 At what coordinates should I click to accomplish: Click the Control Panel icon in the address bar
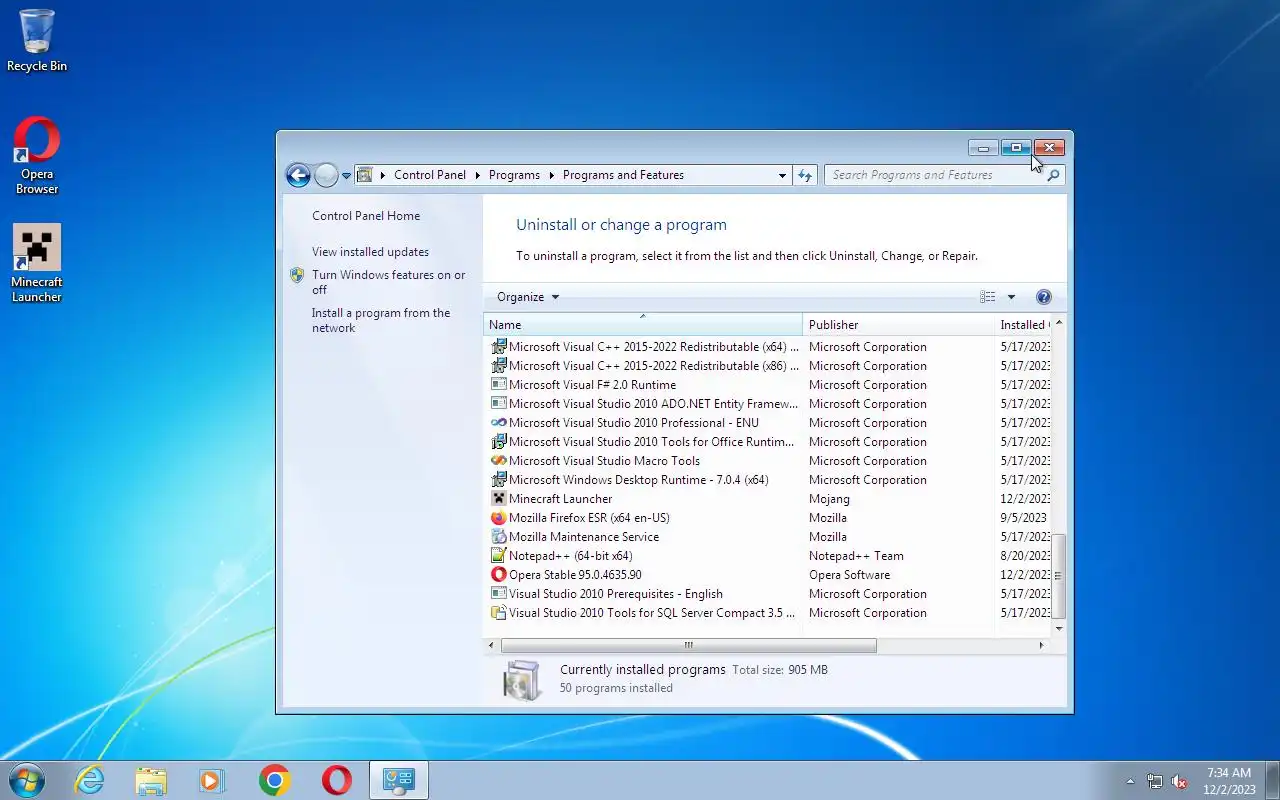(x=365, y=175)
